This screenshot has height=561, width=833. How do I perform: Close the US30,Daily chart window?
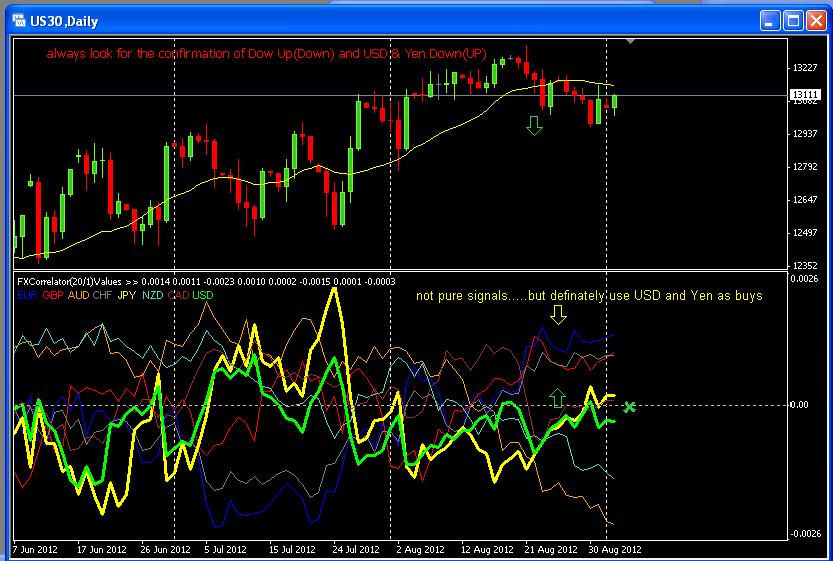[817, 21]
